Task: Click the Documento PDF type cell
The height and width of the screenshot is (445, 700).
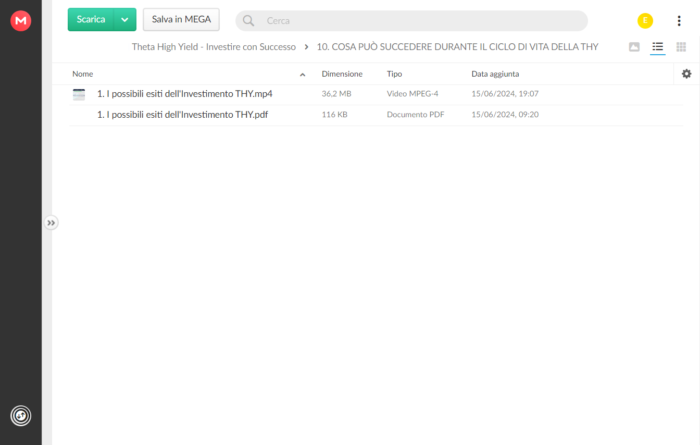Action: [416, 115]
